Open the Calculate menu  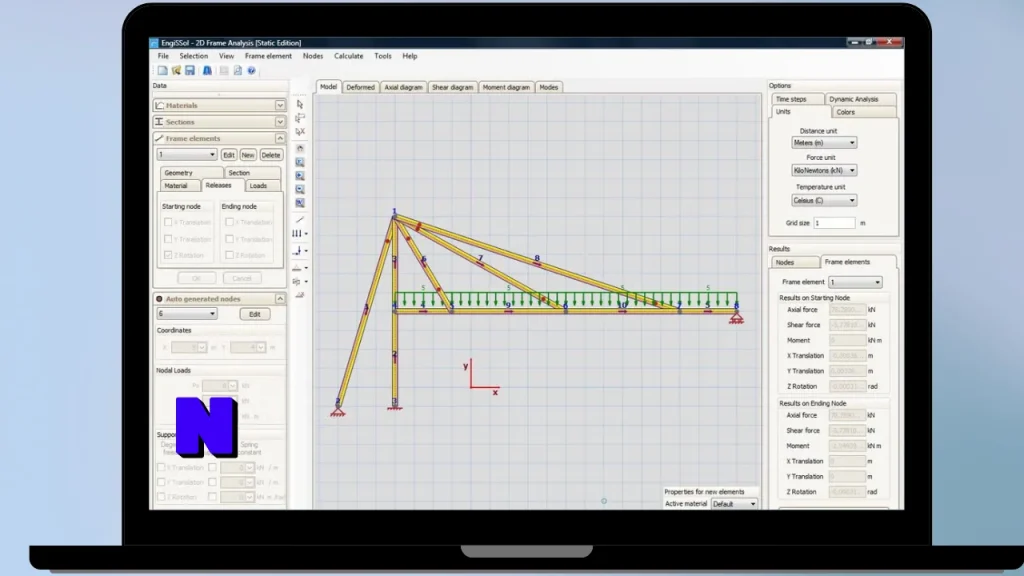[349, 56]
